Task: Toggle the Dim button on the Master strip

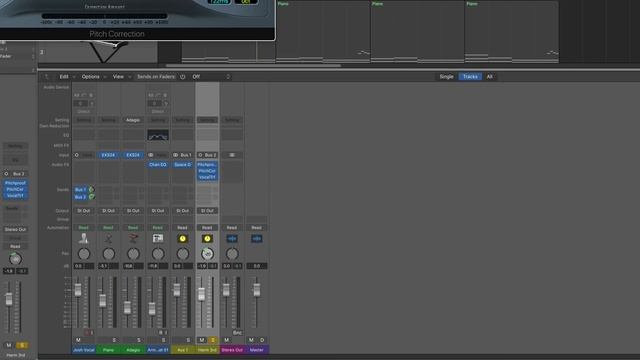Action: coord(262,340)
